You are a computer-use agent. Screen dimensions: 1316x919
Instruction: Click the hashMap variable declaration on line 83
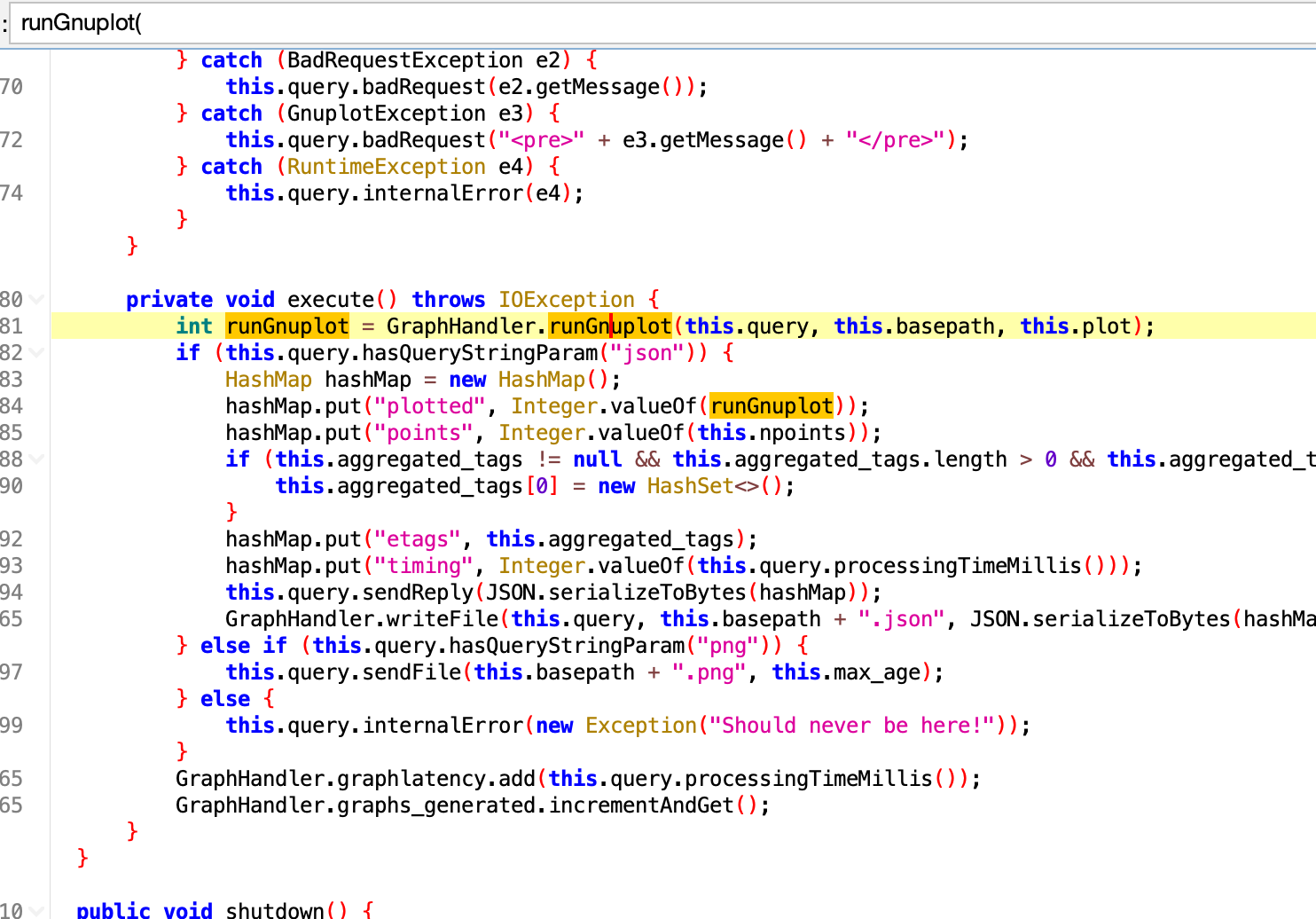coord(368,379)
